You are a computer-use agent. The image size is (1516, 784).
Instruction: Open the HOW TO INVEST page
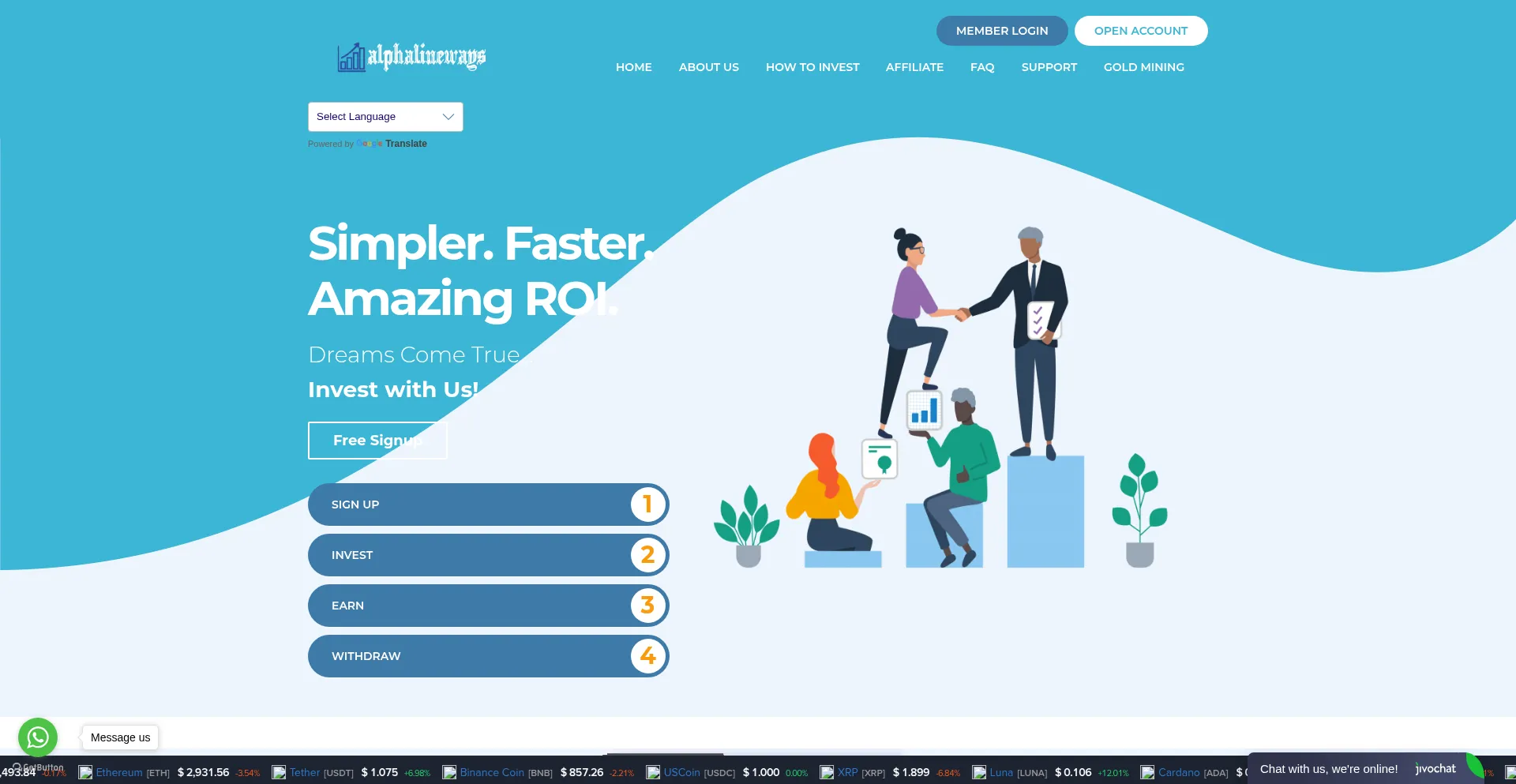pyautogui.click(x=812, y=67)
